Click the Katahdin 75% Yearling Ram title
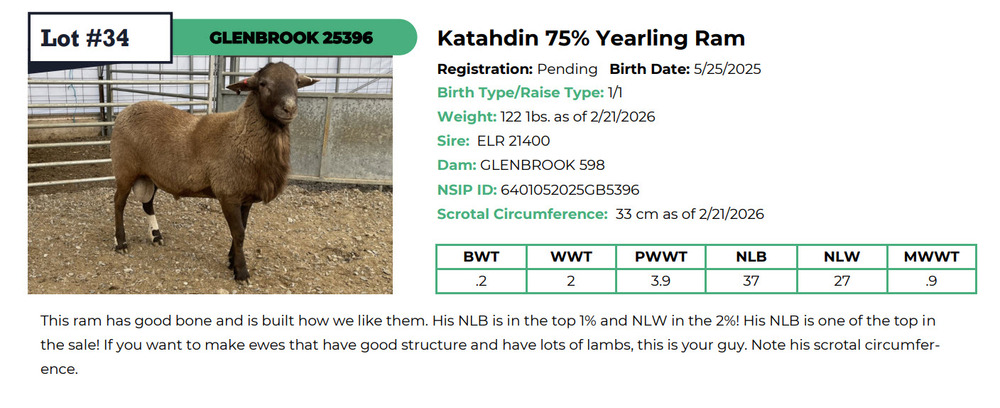This screenshot has height=408, width=1000. click(591, 39)
